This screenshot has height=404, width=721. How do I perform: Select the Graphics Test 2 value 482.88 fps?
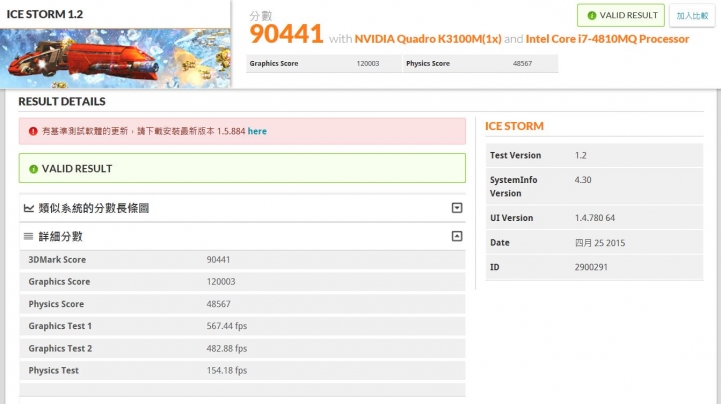coord(227,348)
